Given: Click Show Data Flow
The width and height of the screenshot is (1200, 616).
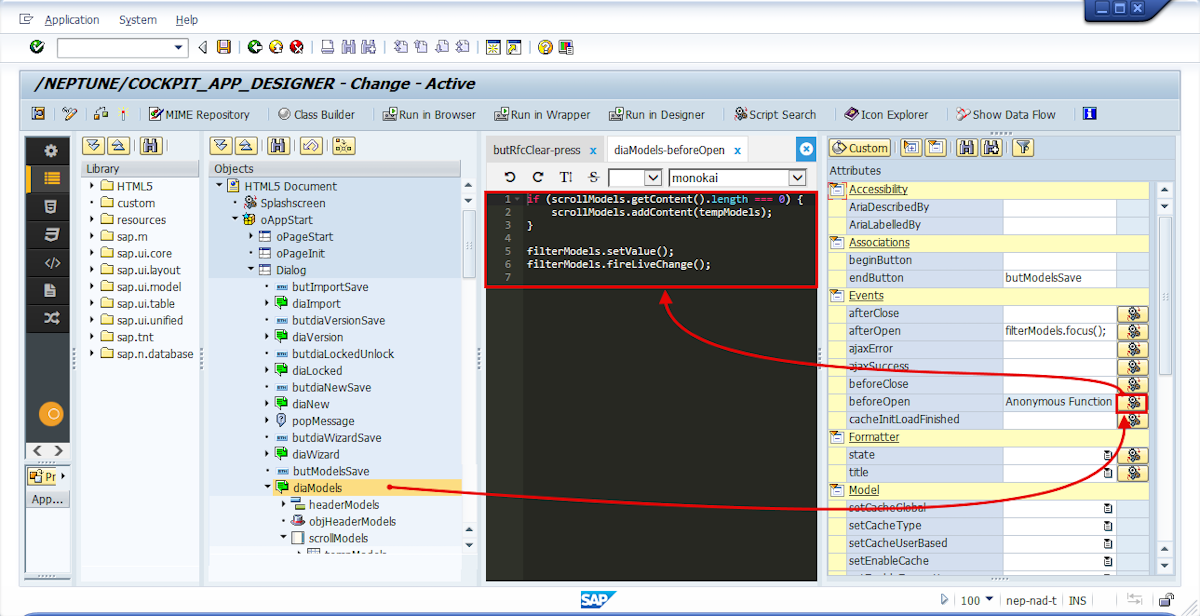Looking at the screenshot, I should 1006,114.
